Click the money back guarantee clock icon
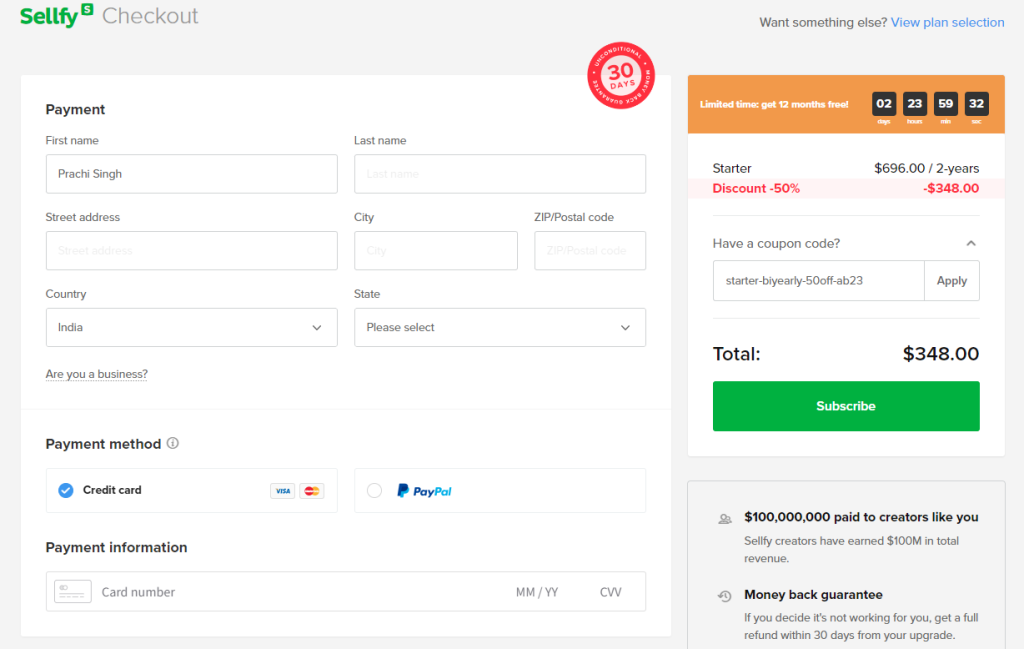The width and height of the screenshot is (1024, 649). point(725,595)
